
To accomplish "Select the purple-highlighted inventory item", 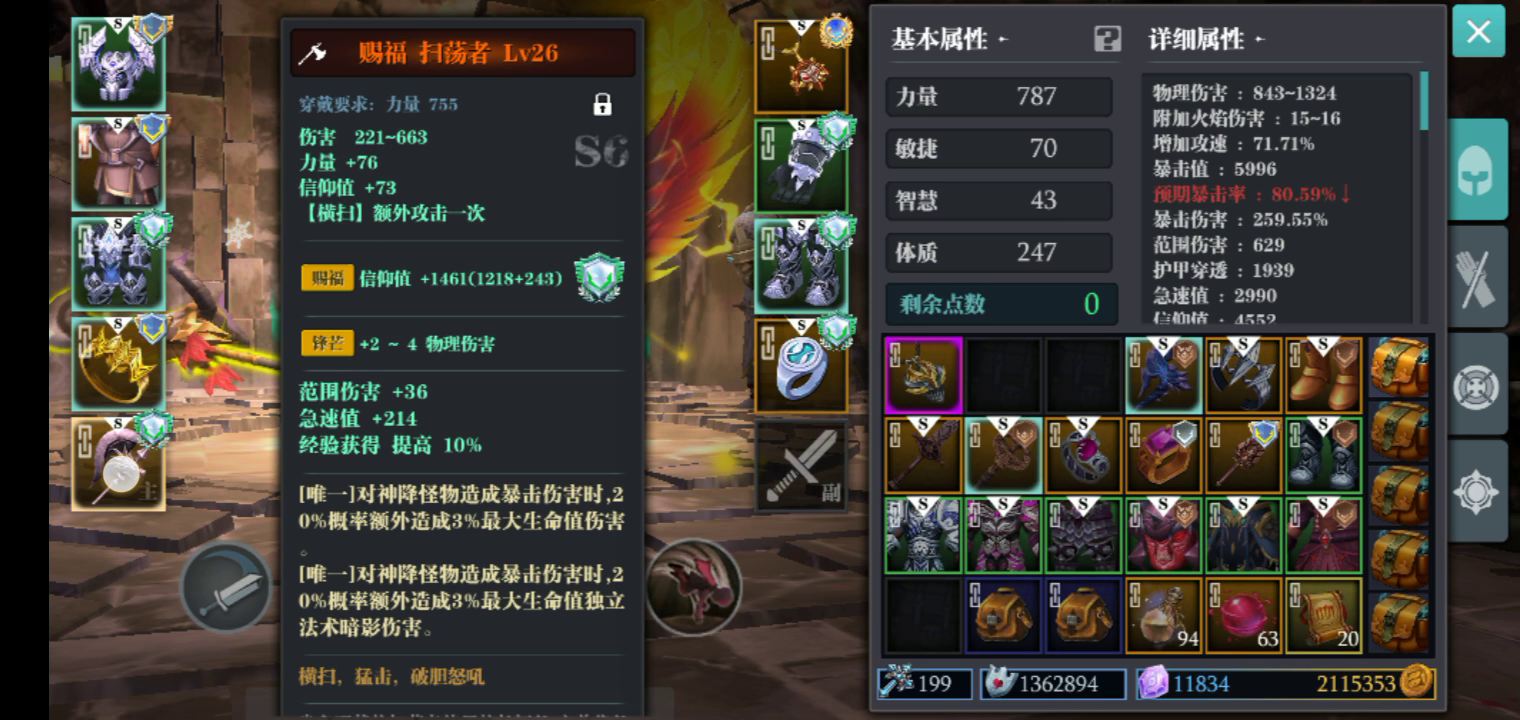I will click(x=924, y=375).
